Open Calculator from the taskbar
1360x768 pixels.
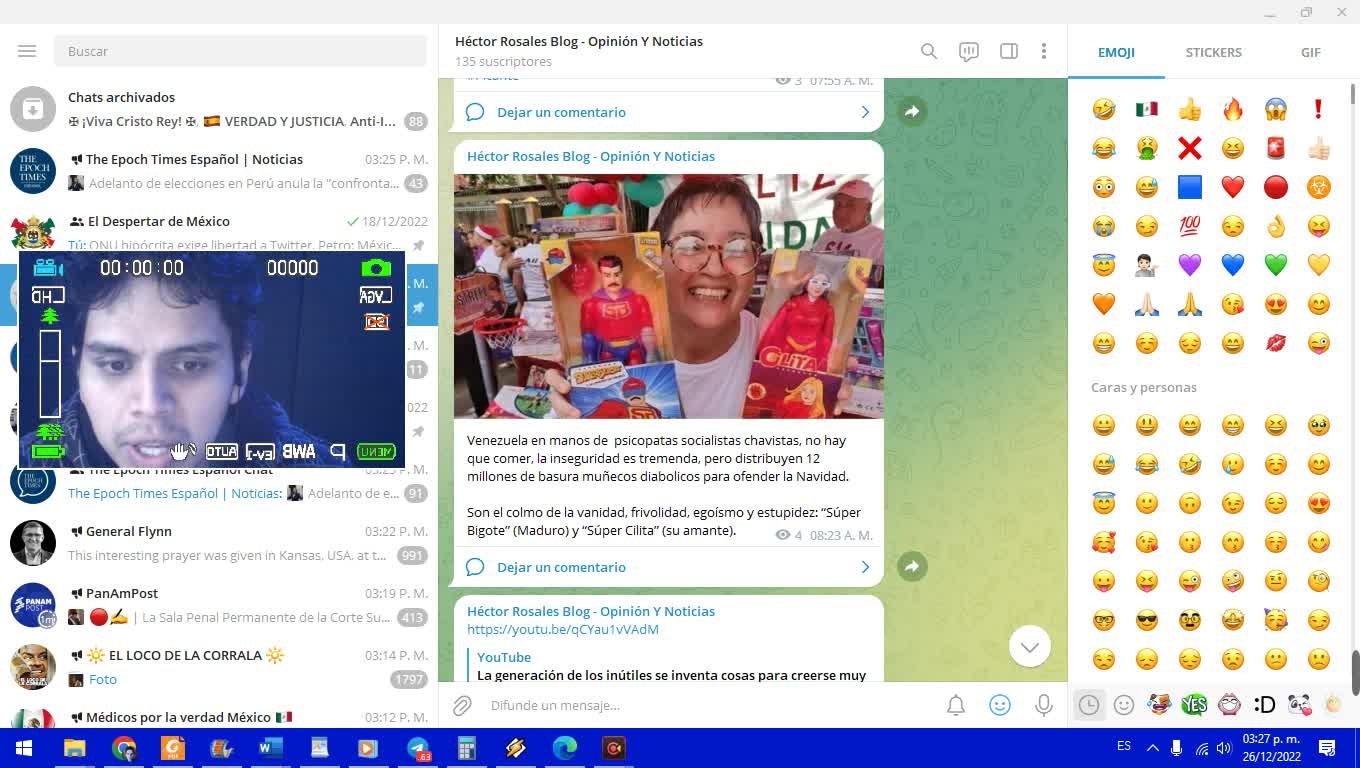(467, 748)
